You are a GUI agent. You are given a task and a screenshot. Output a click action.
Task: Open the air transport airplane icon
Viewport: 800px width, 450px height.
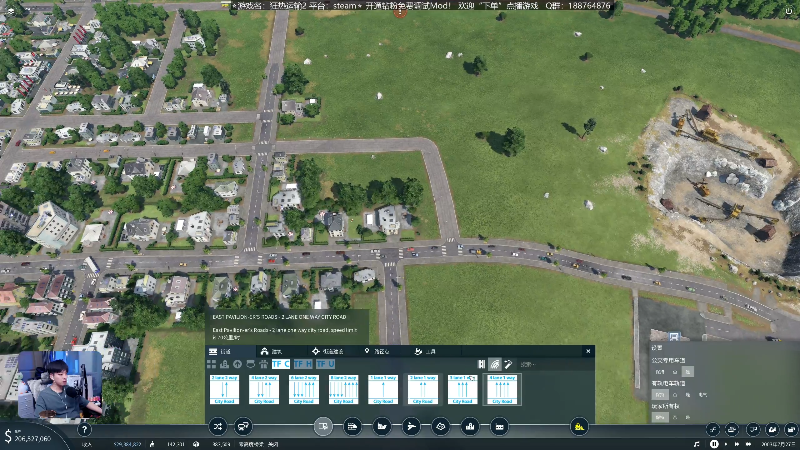tap(411, 427)
